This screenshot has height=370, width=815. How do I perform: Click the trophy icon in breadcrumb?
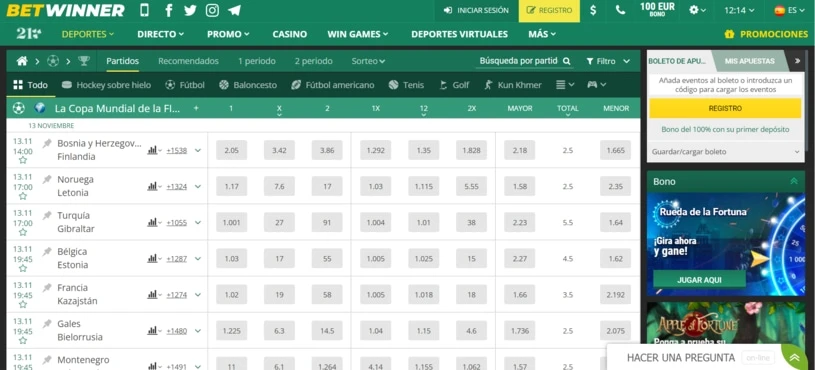[84, 61]
